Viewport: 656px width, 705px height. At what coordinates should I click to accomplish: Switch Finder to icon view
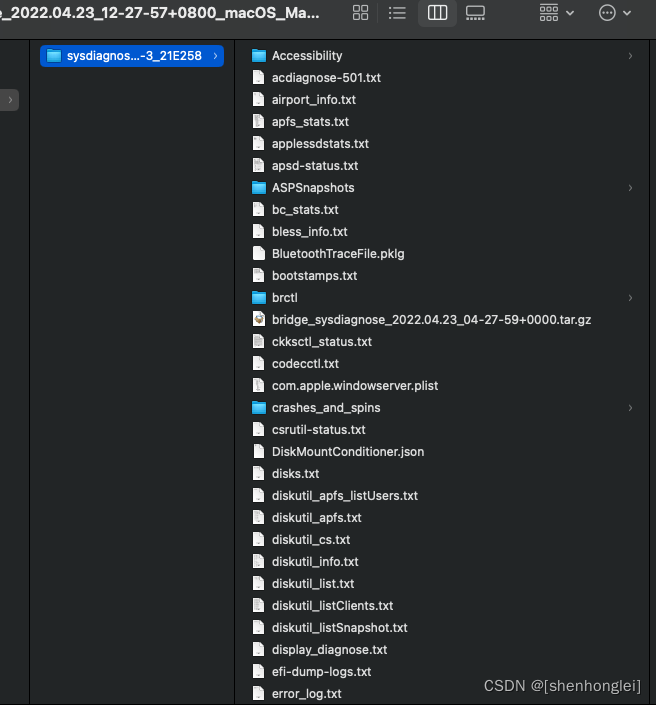point(360,13)
